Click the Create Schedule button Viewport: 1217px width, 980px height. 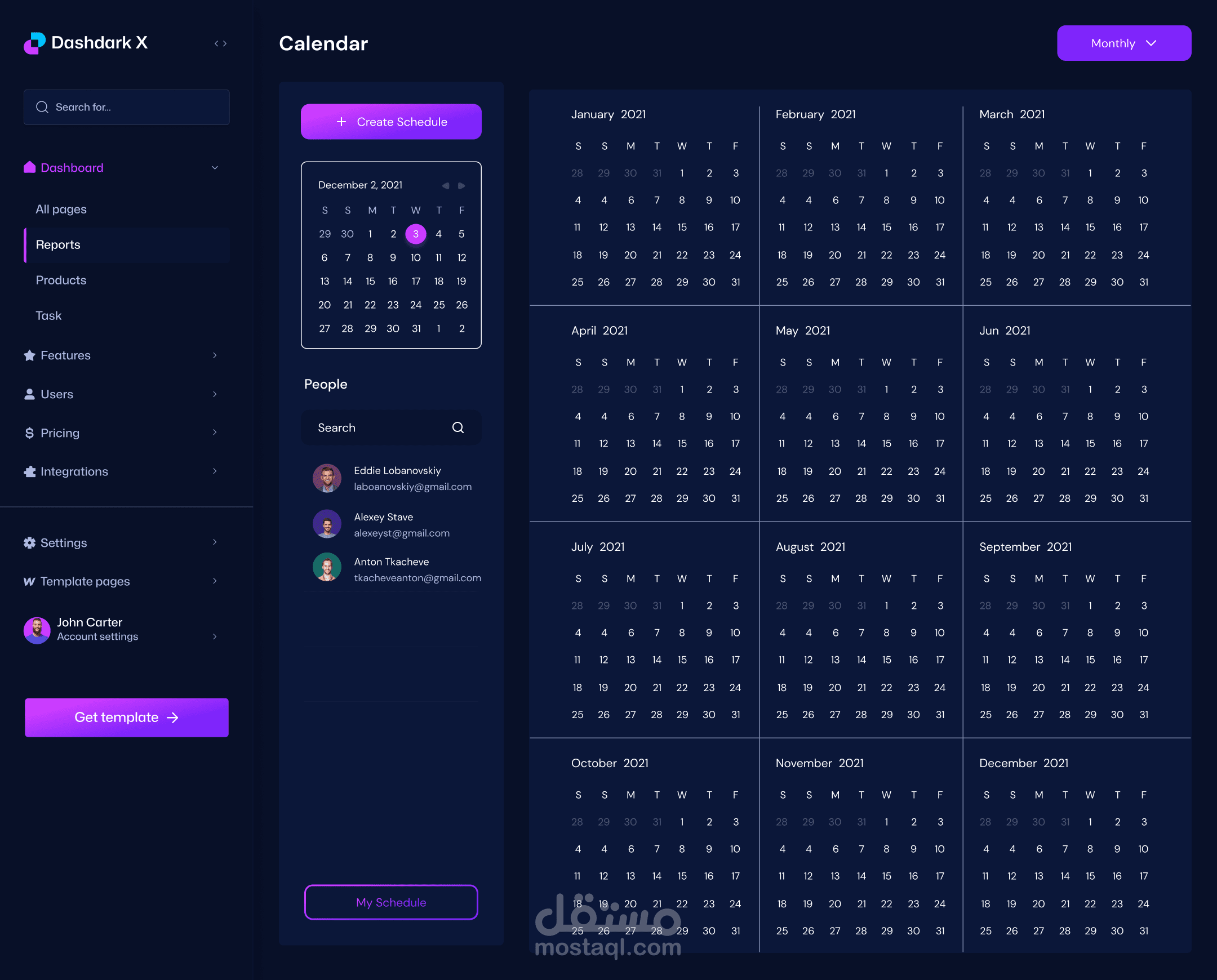(x=391, y=122)
